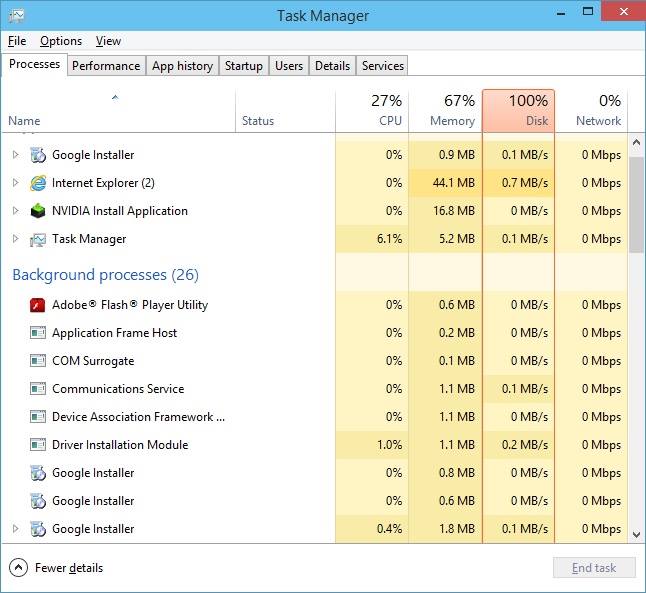Click the 6.1% CPU cell
This screenshot has width=646, height=593.
(372, 239)
